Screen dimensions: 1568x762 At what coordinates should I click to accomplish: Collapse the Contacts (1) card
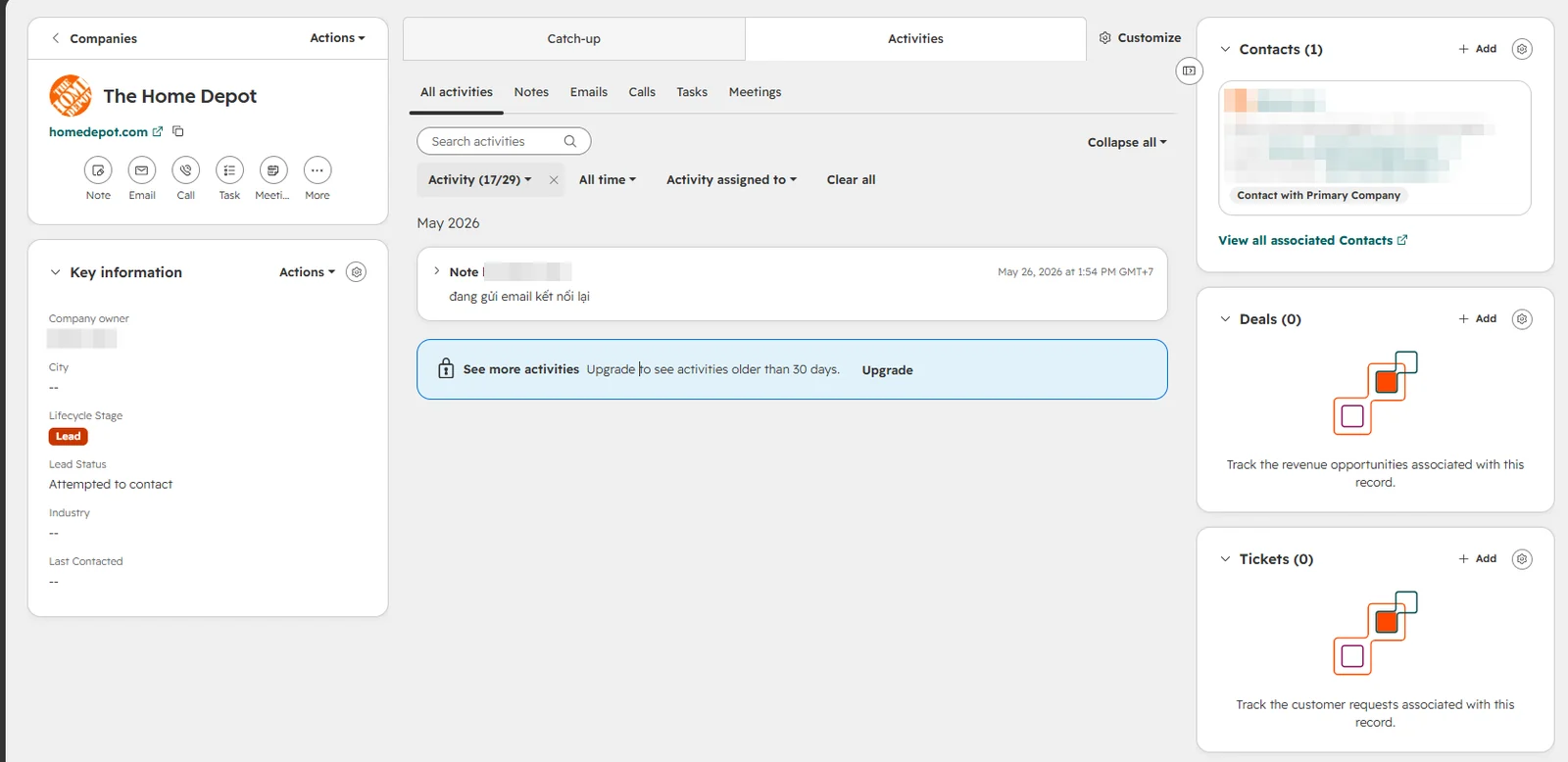point(1225,49)
